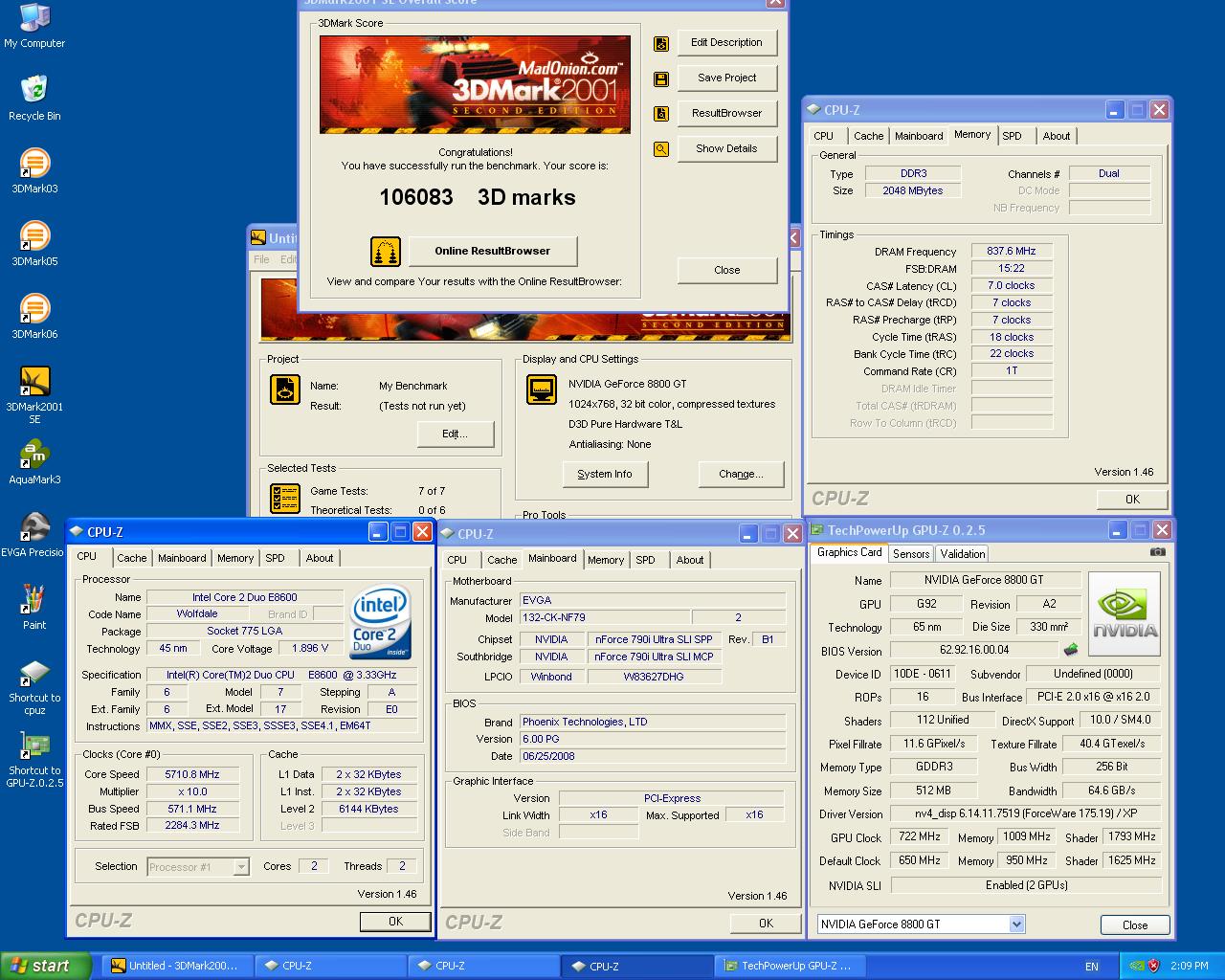Image resolution: width=1225 pixels, height=980 pixels.
Task: Launch 3DMark05 desktop shortcut
Action: coord(34,243)
